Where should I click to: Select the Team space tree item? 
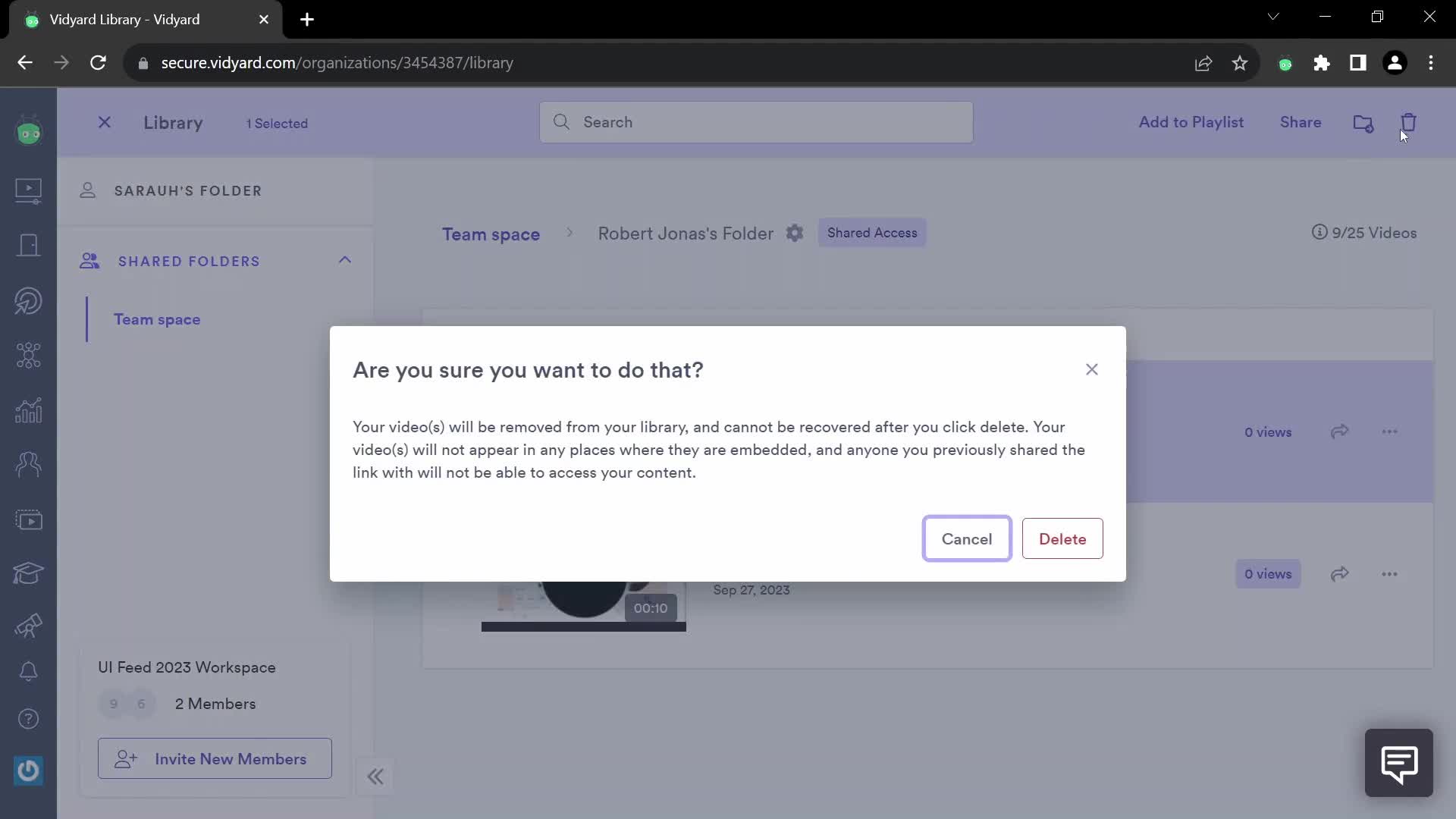tap(157, 319)
